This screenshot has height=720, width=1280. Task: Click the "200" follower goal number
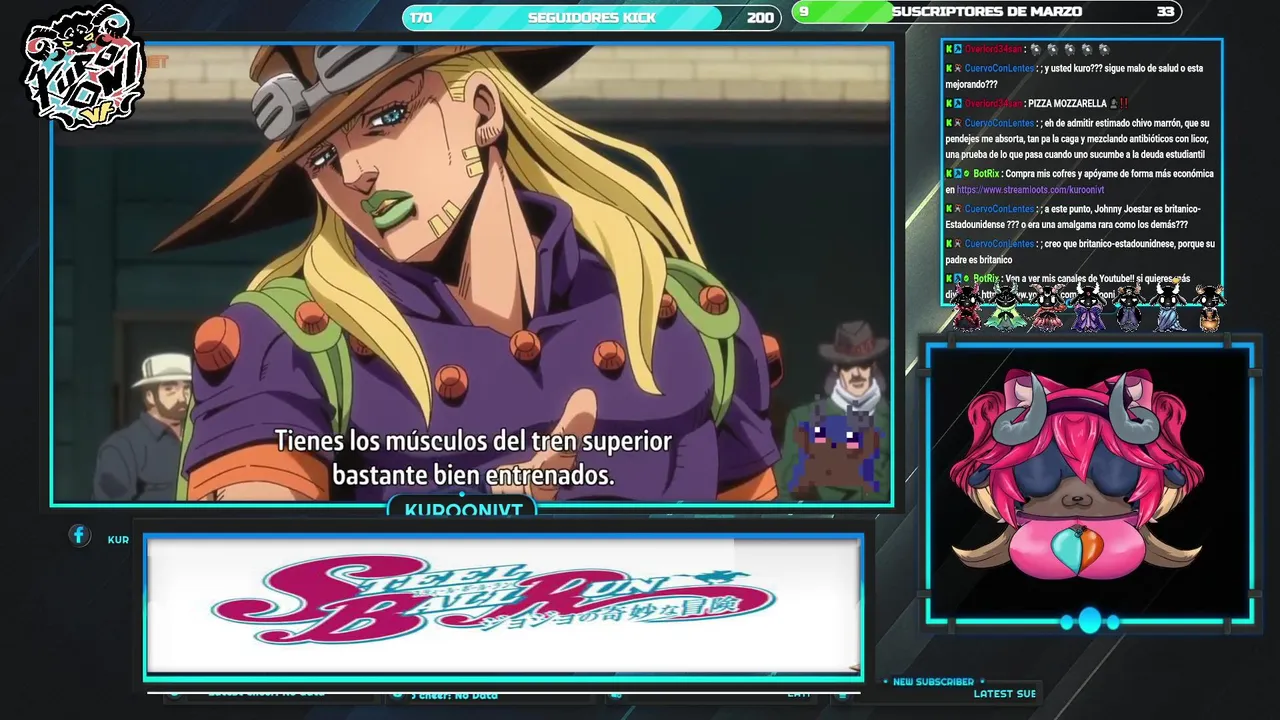760,18
